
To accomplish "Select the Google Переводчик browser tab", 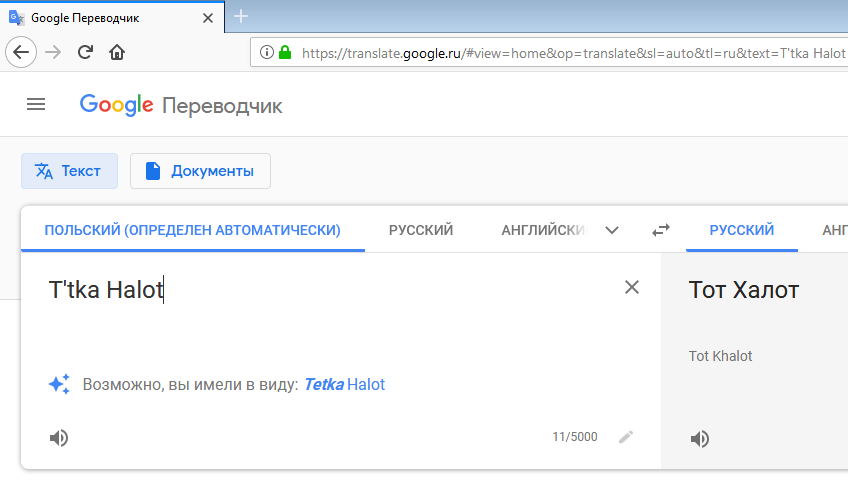I will click(x=112, y=18).
